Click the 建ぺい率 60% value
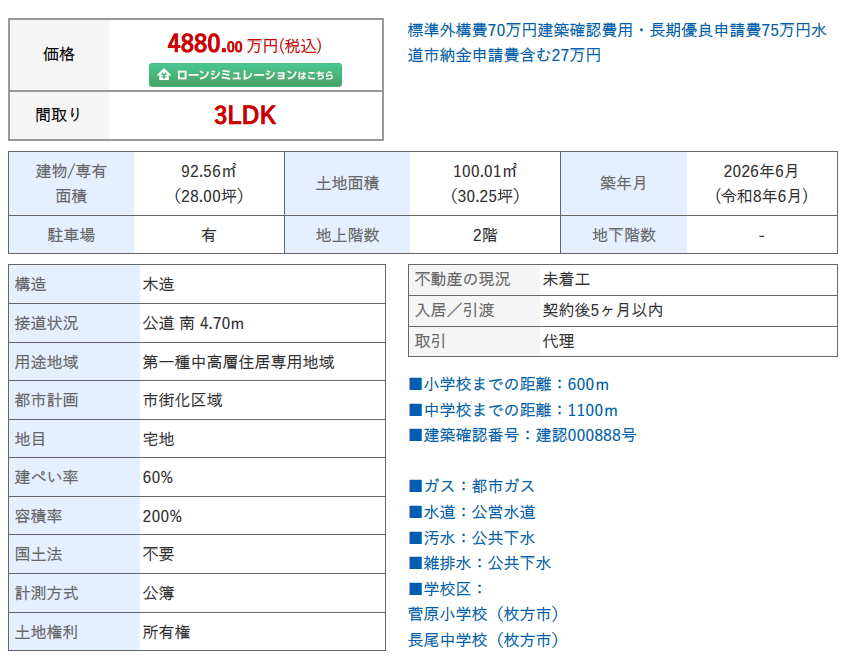The height and width of the screenshot is (665, 849). pos(158,477)
